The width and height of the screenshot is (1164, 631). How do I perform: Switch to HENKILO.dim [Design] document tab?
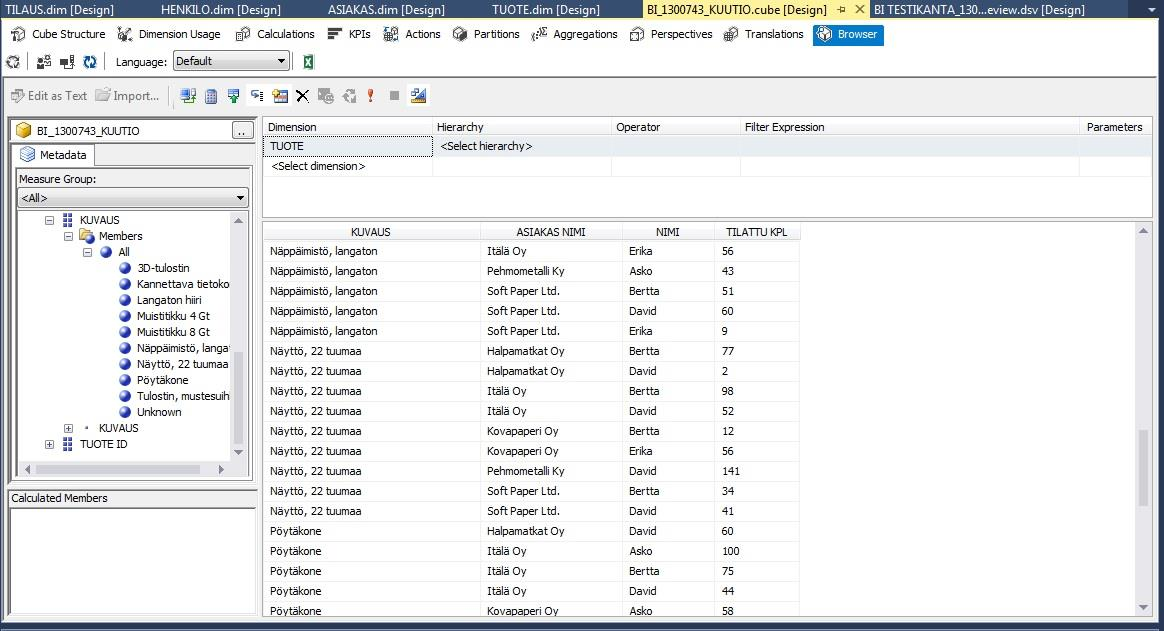coord(220,10)
